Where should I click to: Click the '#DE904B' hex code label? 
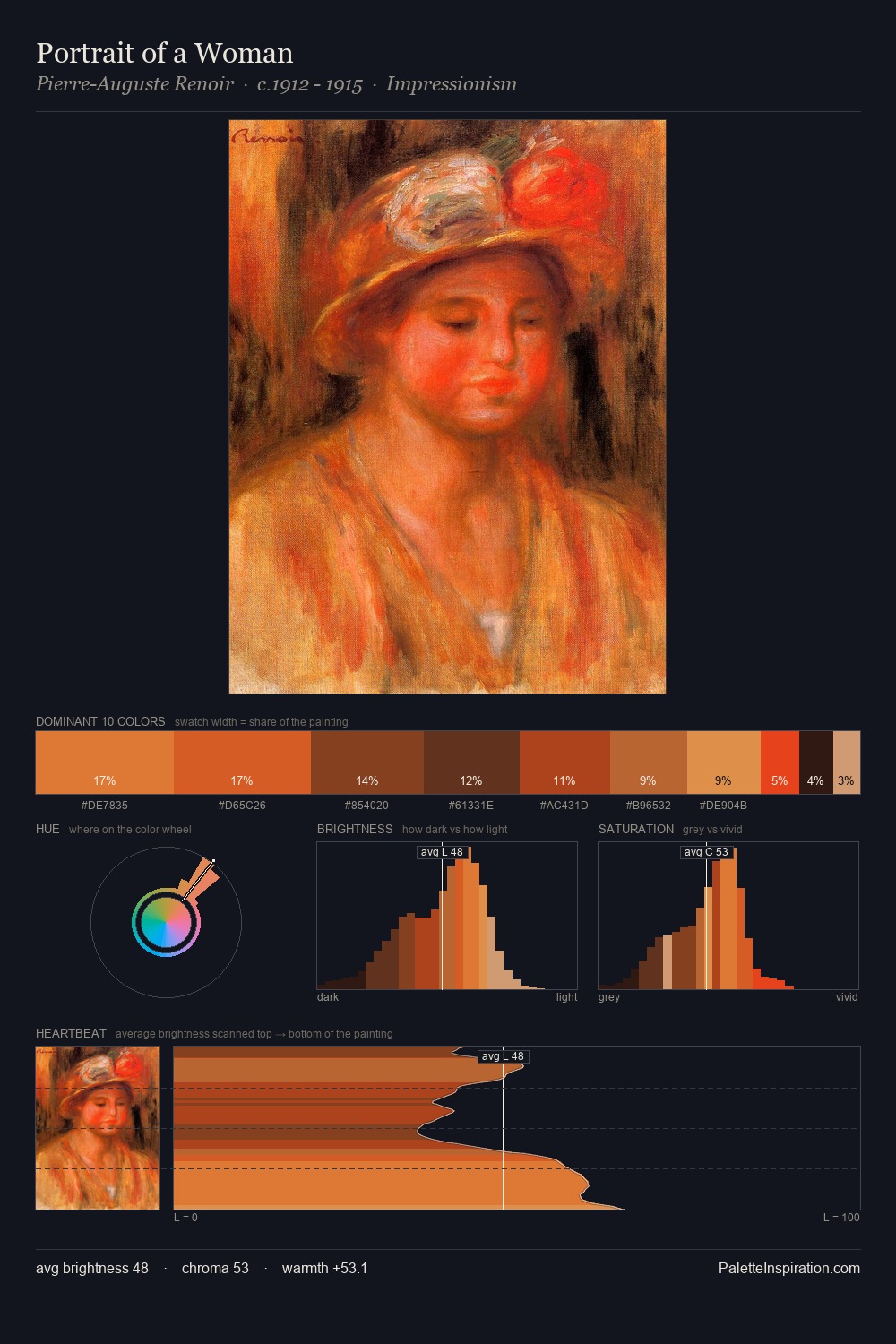point(724,806)
